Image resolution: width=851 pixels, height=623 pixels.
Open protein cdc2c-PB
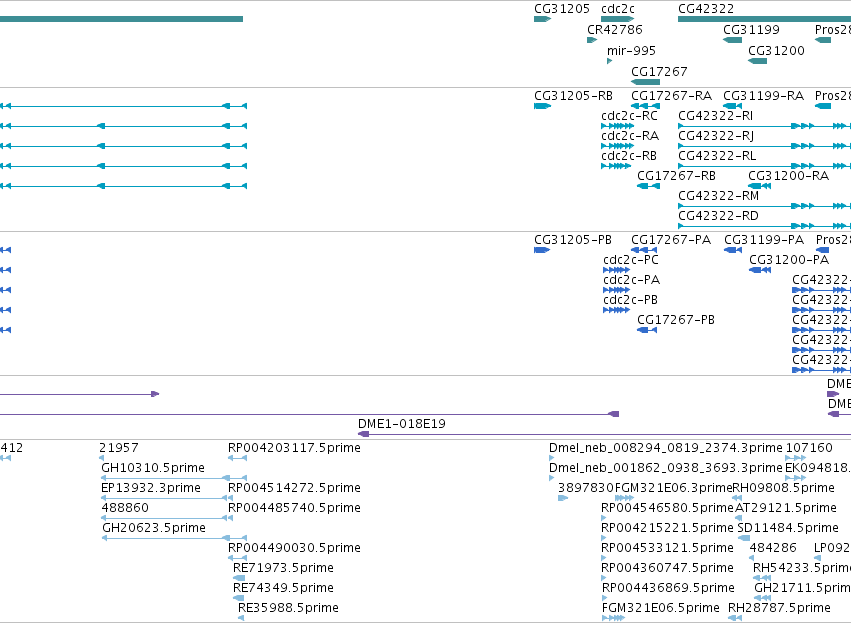[630, 300]
